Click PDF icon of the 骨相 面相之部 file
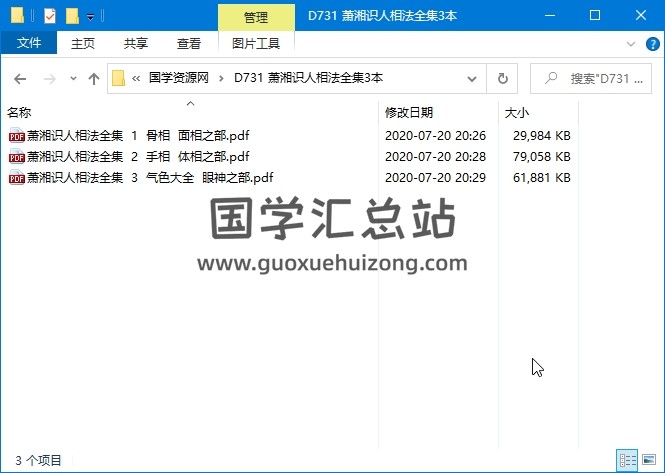The image size is (665, 473). click(17, 136)
